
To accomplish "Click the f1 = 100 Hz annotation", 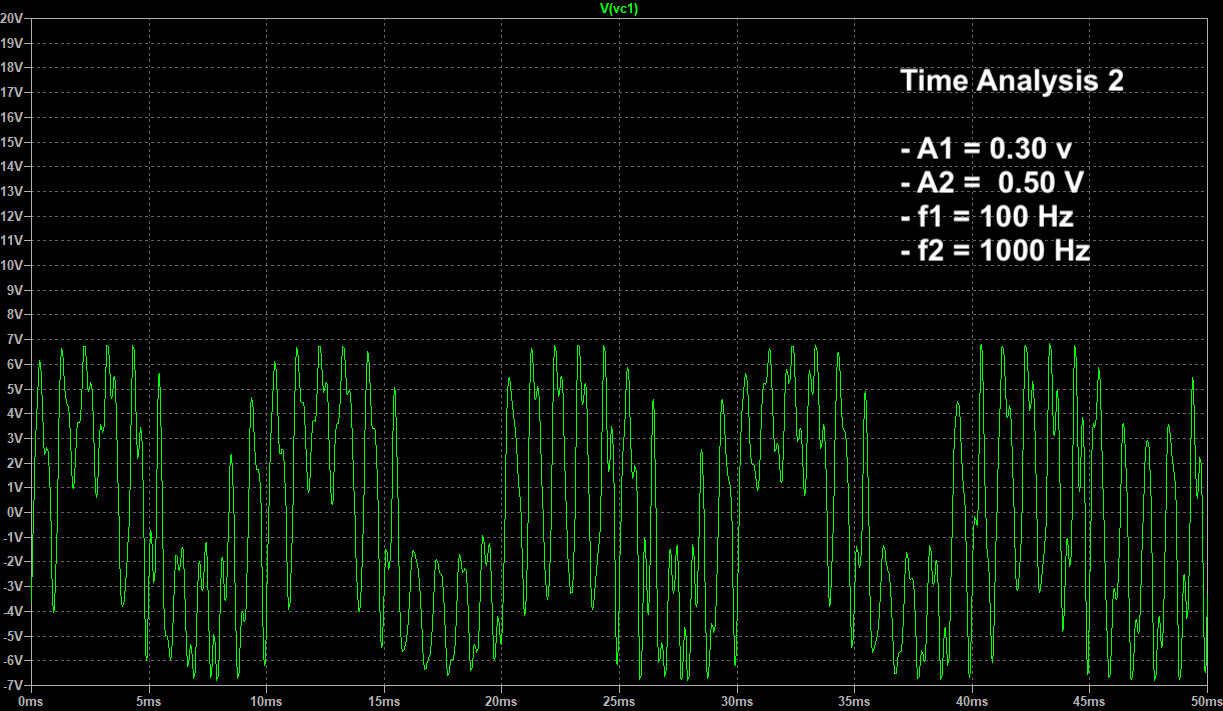I will [x=987, y=217].
